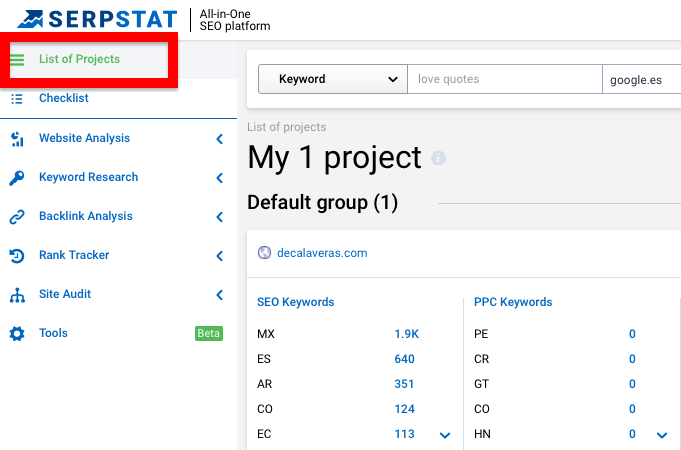The height and width of the screenshot is (450, 681).
Task: Expand the Website Analysis submenu chevron
Action: coord(219,139)
